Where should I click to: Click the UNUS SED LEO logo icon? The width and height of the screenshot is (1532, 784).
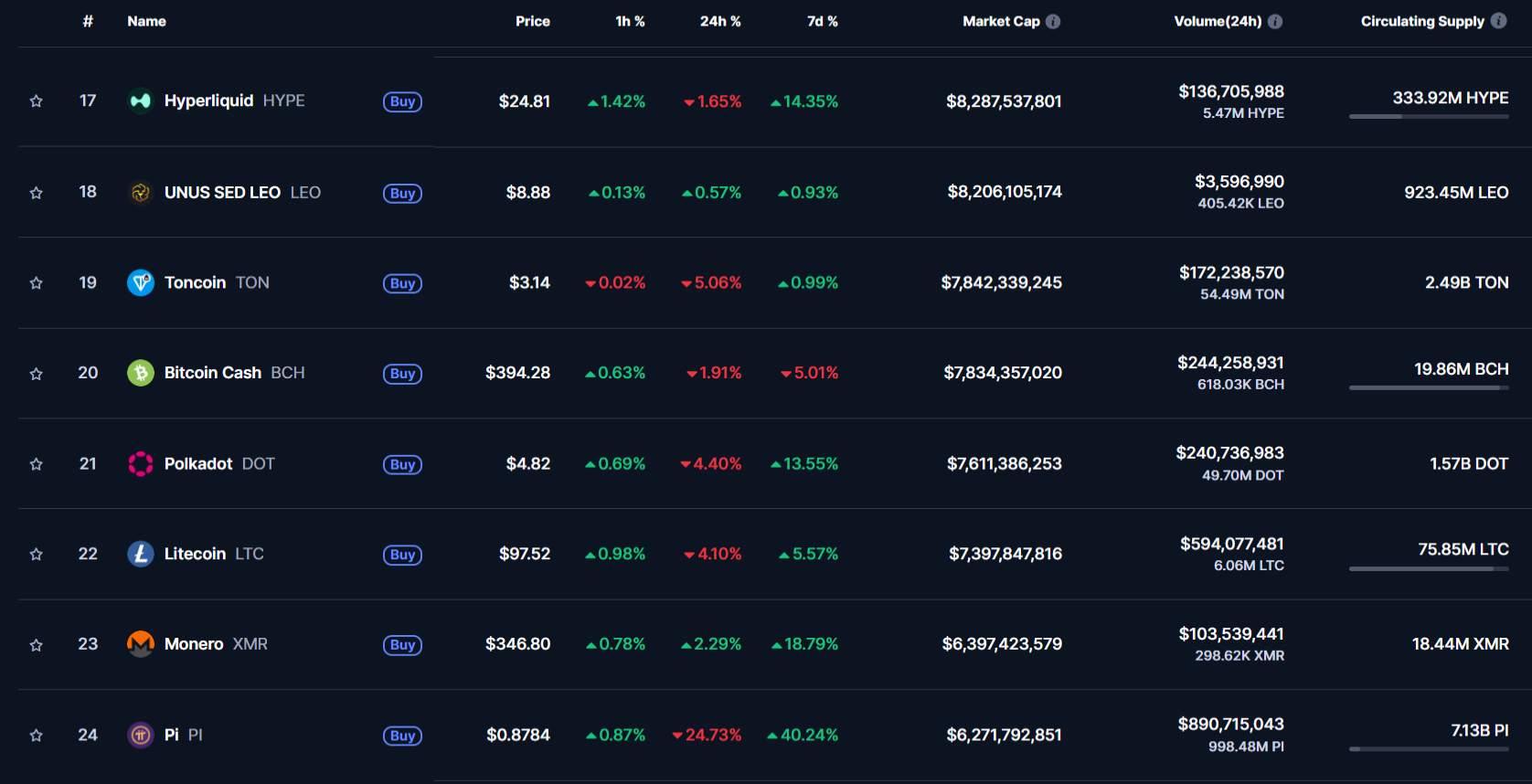point(141,192)
